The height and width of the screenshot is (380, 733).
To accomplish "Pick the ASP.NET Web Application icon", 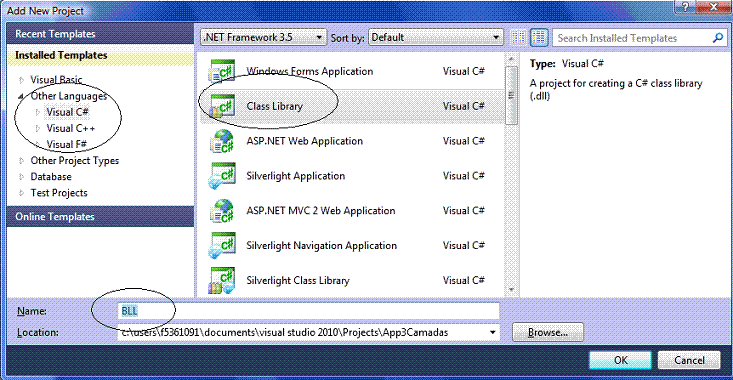I will [x=222, y=141].
